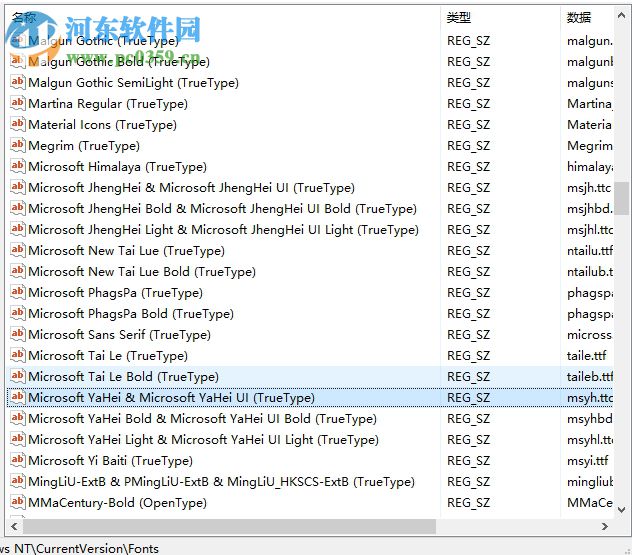The height and width of the screenshot is (555, 632).
Task: Click the horizontal scrollbar thumb
Action: coord(229,526)
